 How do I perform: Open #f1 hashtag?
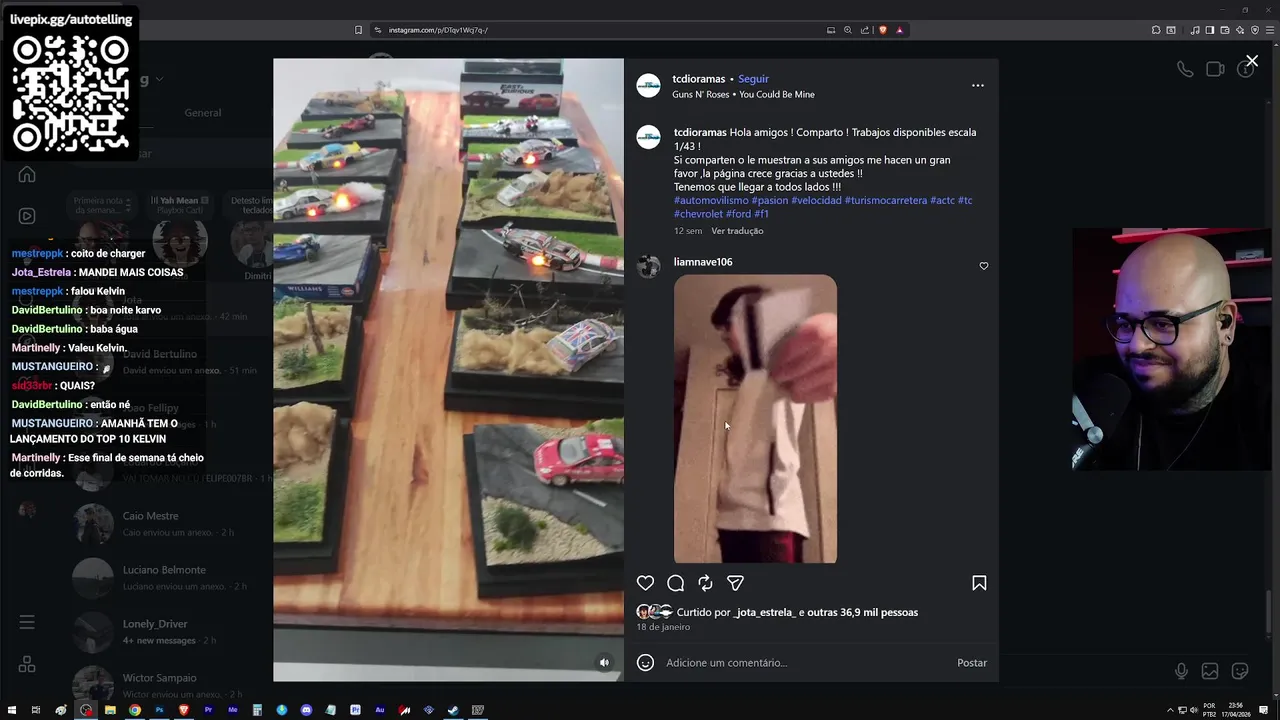761,214
